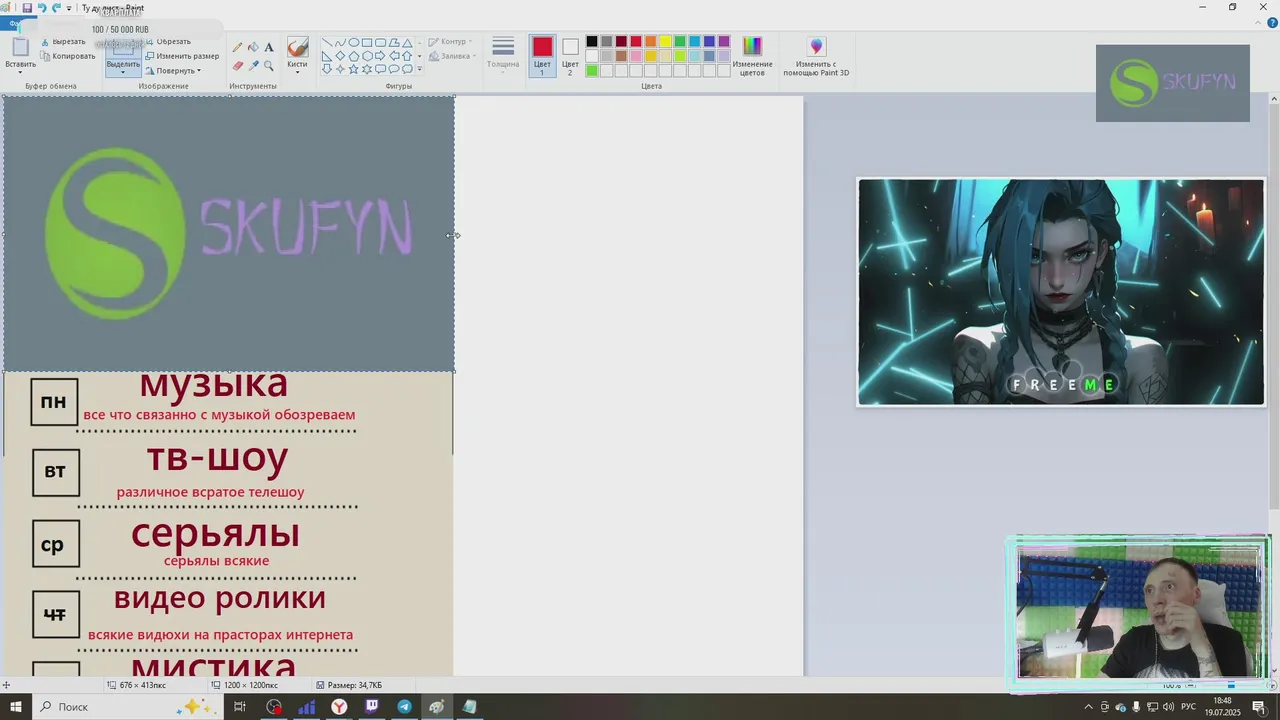Expand the shapes gallery list
Image resolution: width=1280 pixels, height=720 pixels.
coord(419,69)
